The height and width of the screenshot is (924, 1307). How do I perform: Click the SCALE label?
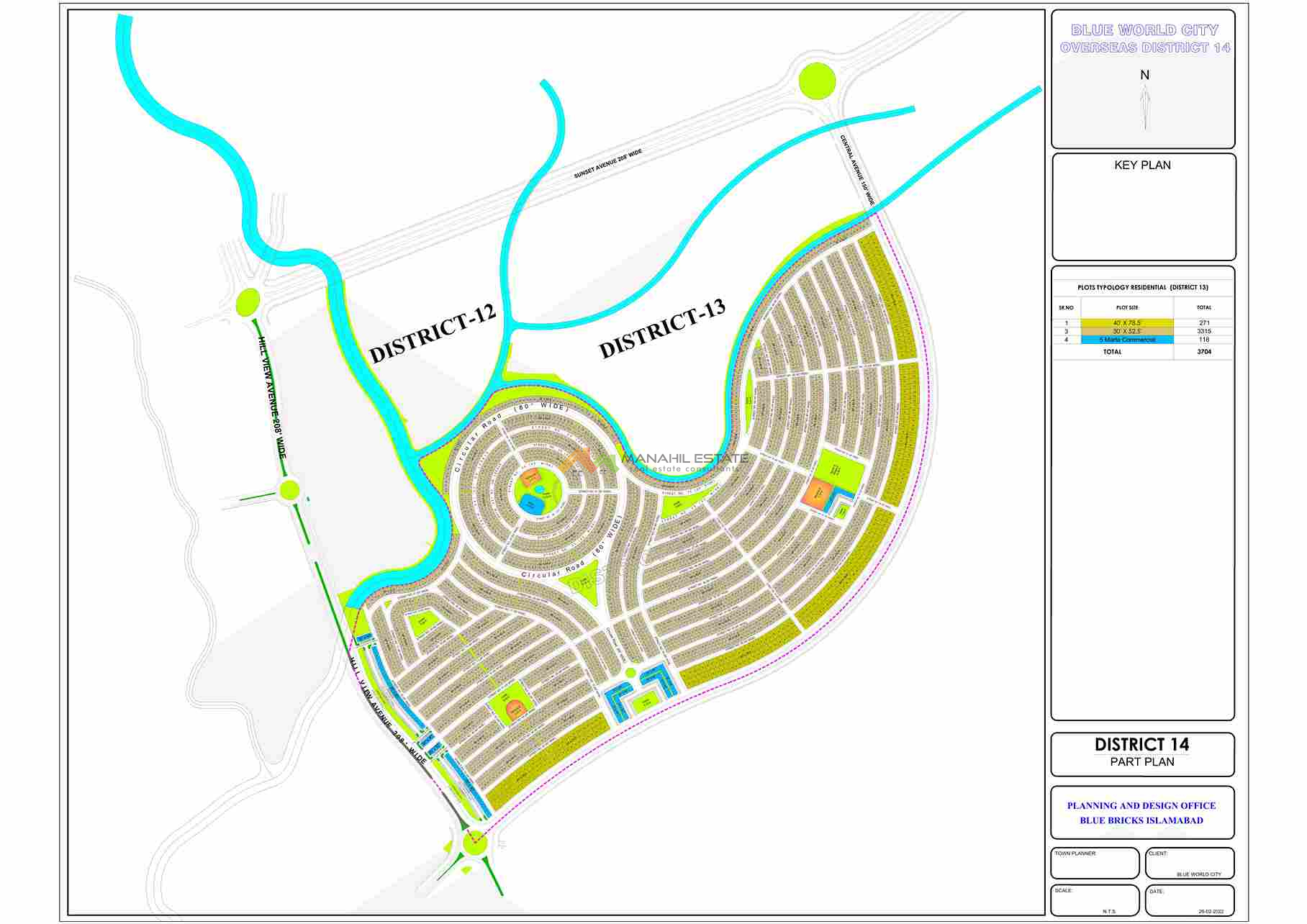[x=1063, y=891]
